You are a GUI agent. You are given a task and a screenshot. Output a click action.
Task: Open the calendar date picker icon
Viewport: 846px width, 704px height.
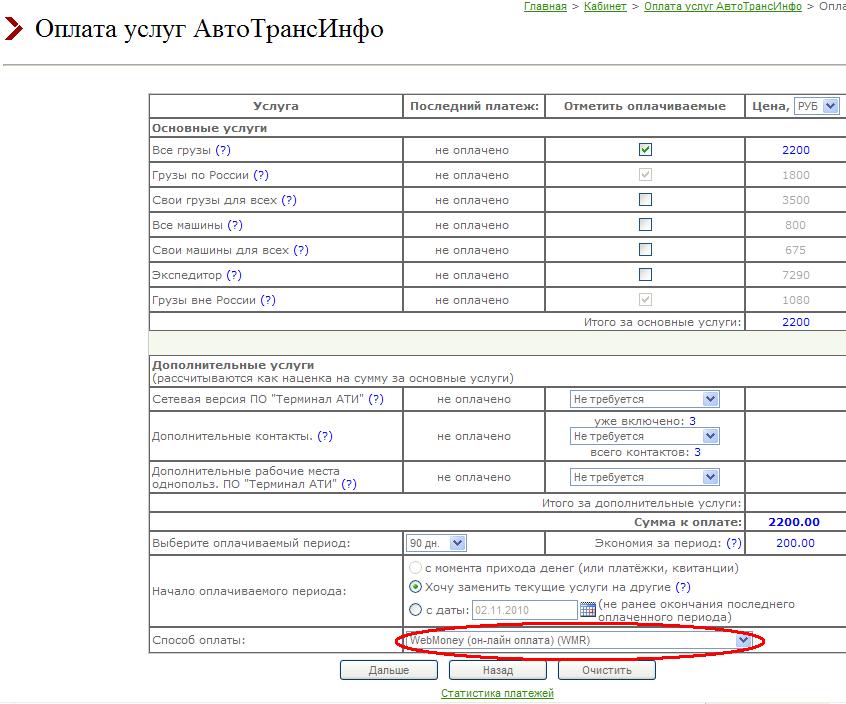click(588, 610)
